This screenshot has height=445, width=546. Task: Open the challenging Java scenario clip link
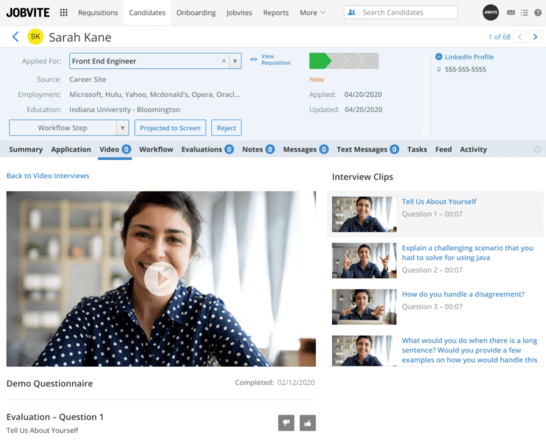tap(467, 253)
